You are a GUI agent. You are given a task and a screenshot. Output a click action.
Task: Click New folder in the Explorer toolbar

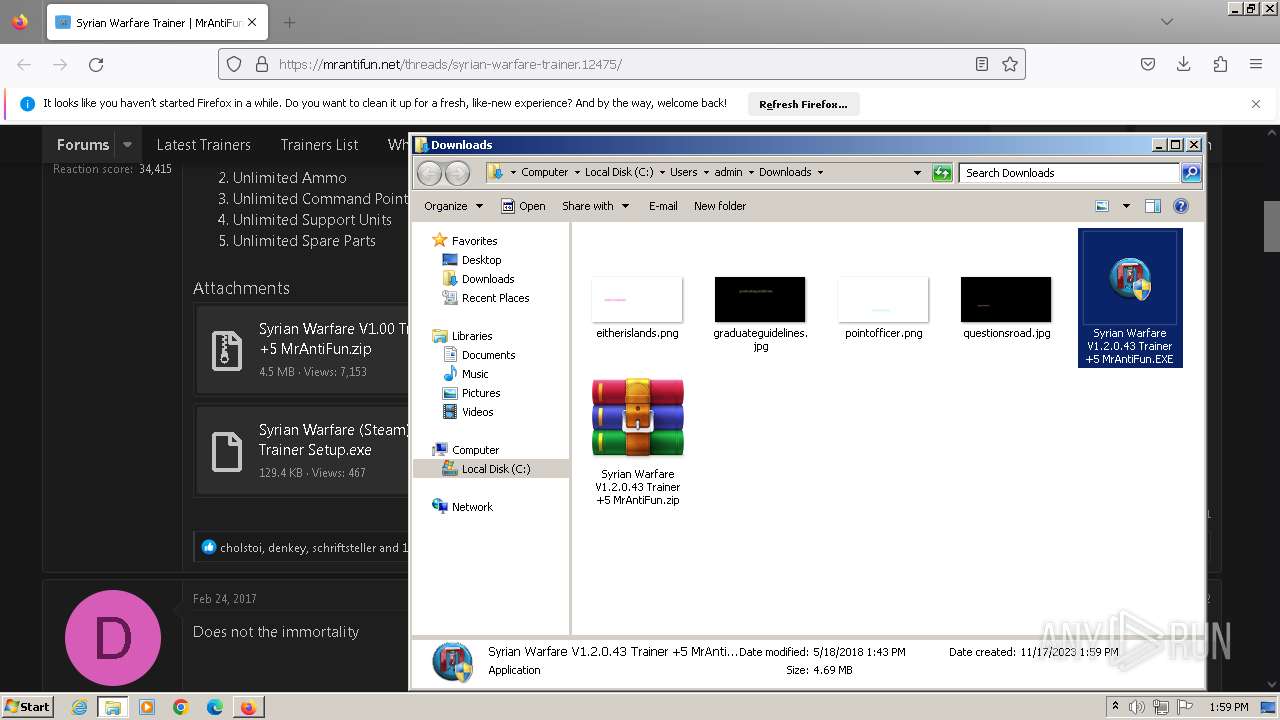point(720,206)
